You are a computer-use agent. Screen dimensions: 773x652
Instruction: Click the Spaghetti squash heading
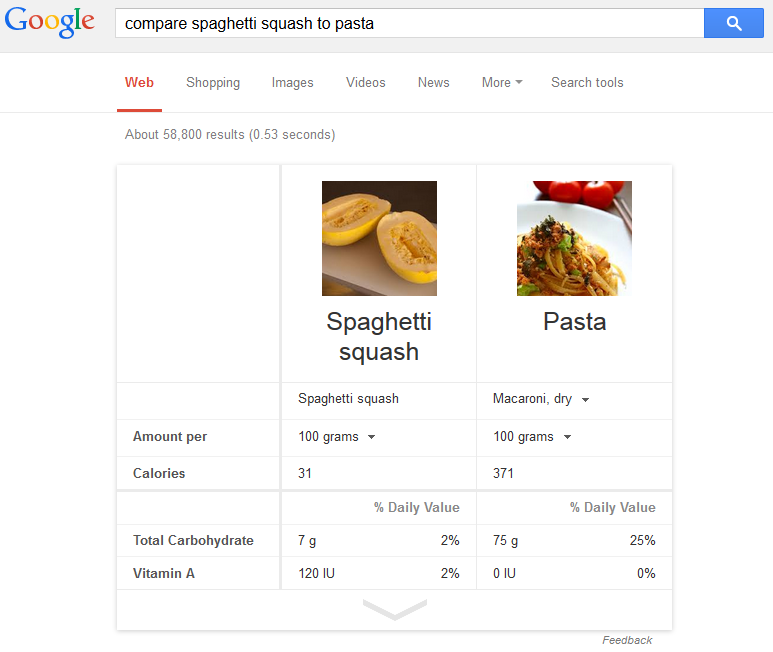coord(379,337)
